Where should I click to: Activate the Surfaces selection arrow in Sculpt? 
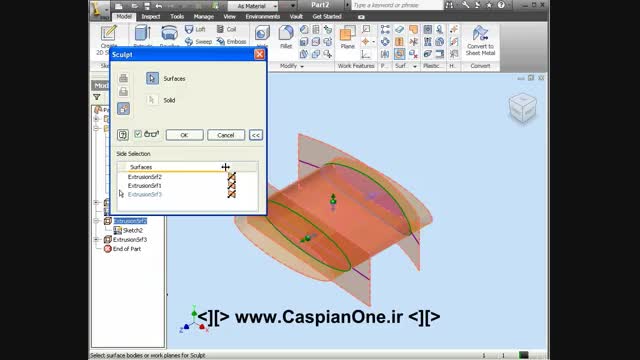coord(152,78)
